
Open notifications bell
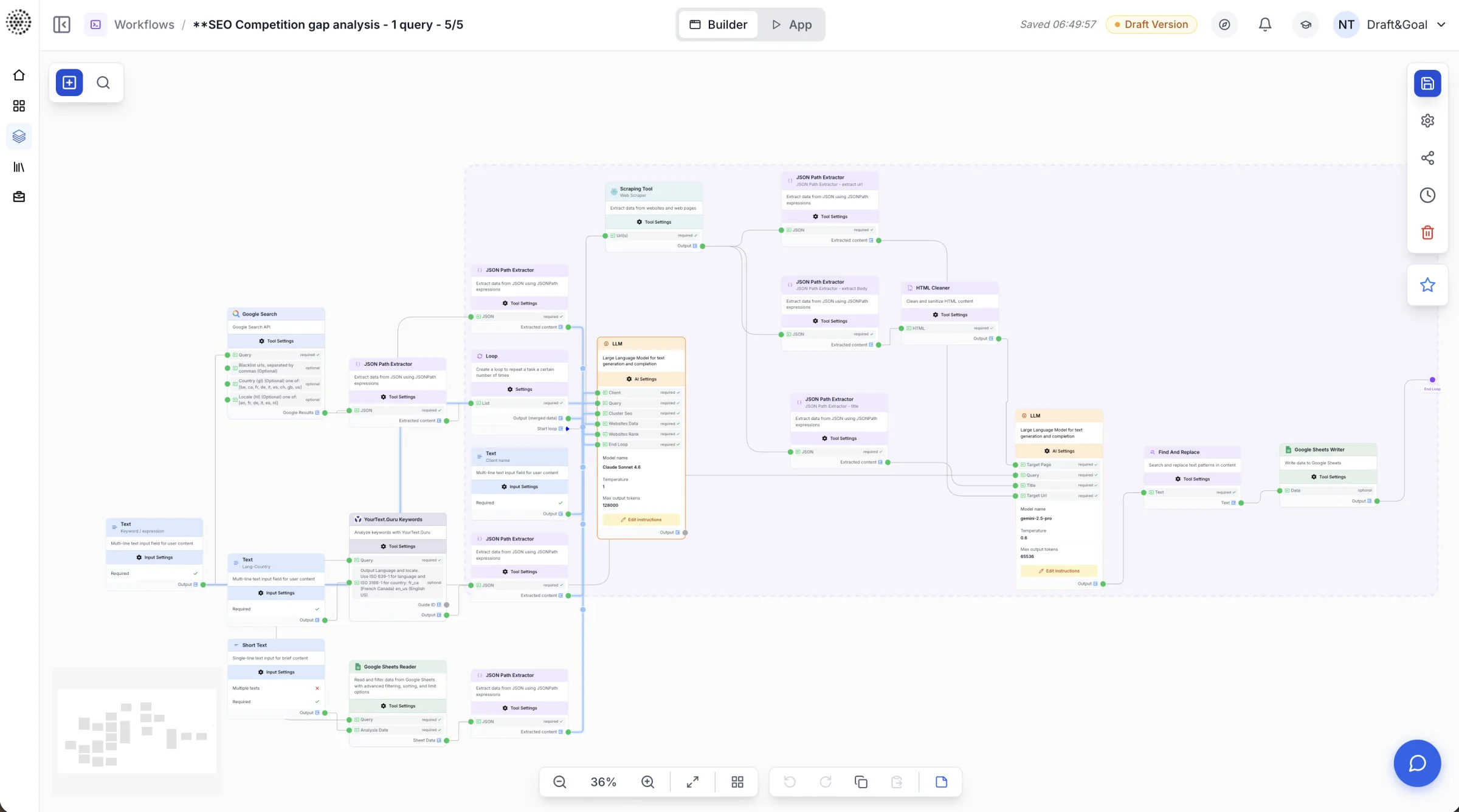point(1265,24)
